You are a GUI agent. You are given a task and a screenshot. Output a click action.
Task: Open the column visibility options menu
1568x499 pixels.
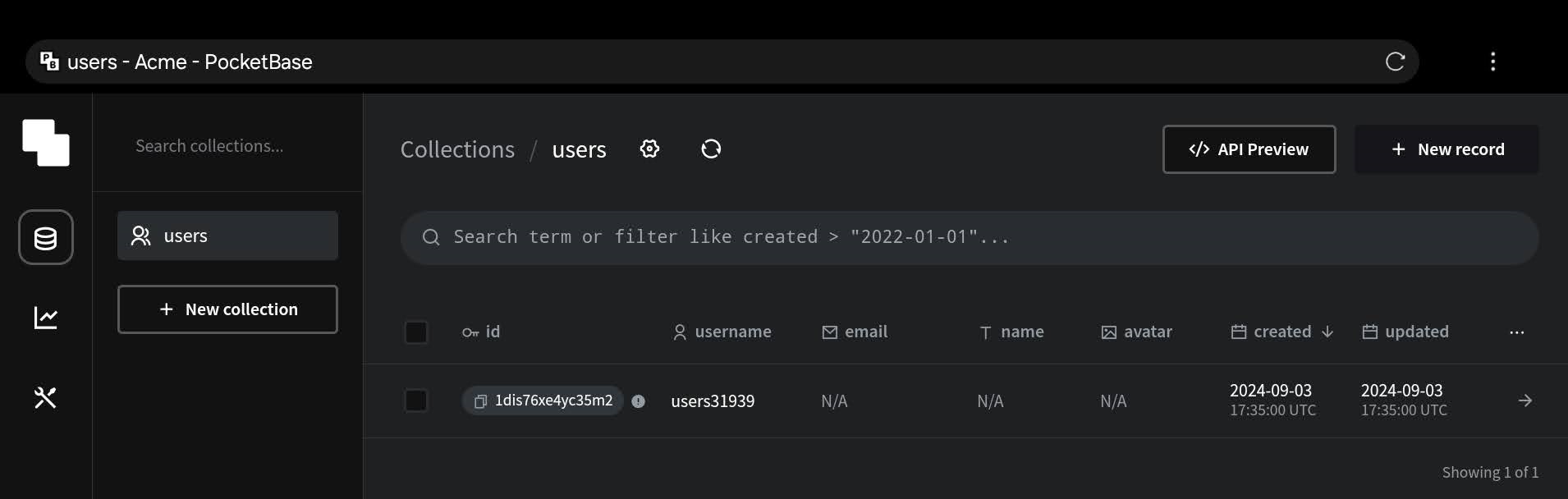(1516, 332)
